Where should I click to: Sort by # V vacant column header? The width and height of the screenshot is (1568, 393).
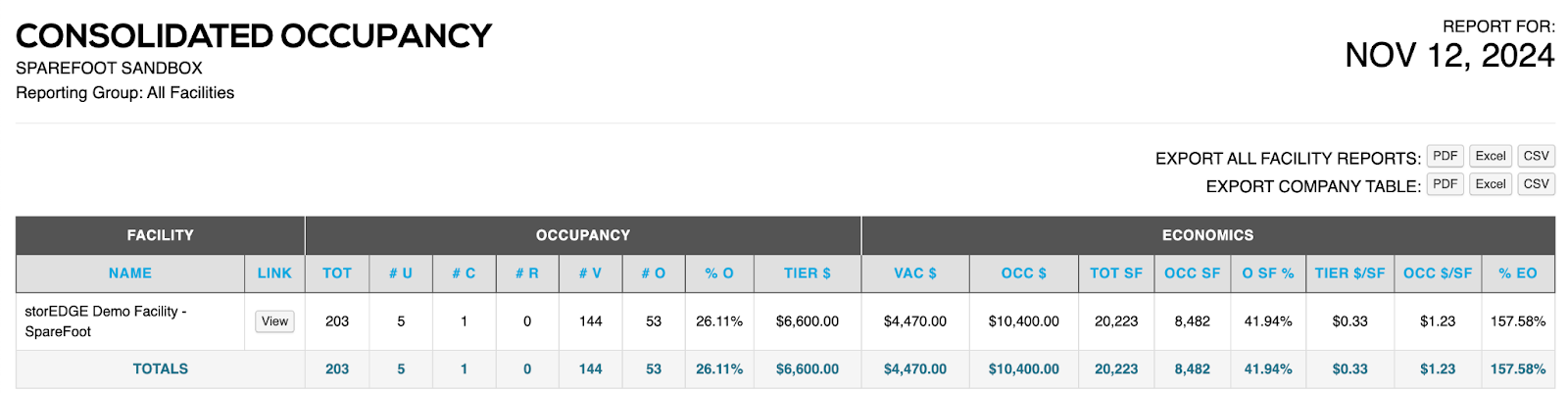tap(590, 273)
